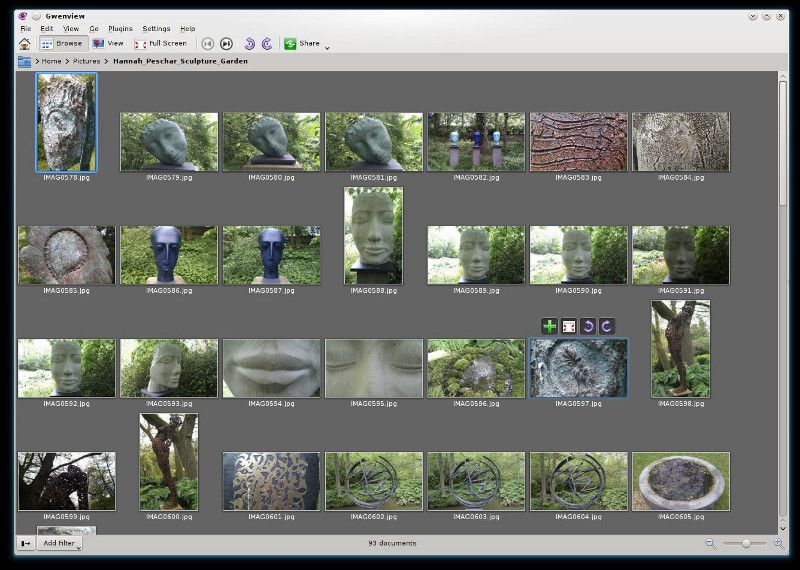The width and height of the screenshot is (800, 570).
Task: Rotate left using toolbar icon
Action: click(x=249, y=44)
